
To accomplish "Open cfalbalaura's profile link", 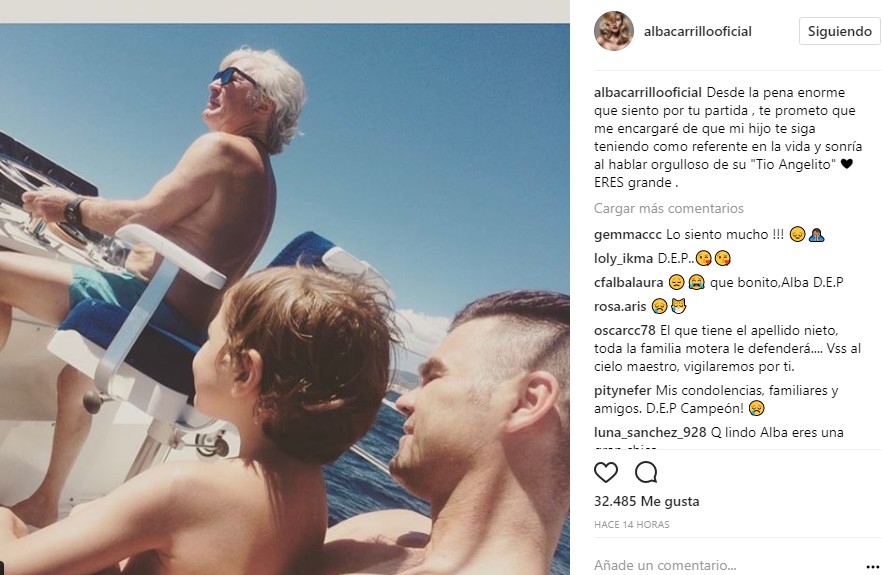I will (628, 282).
